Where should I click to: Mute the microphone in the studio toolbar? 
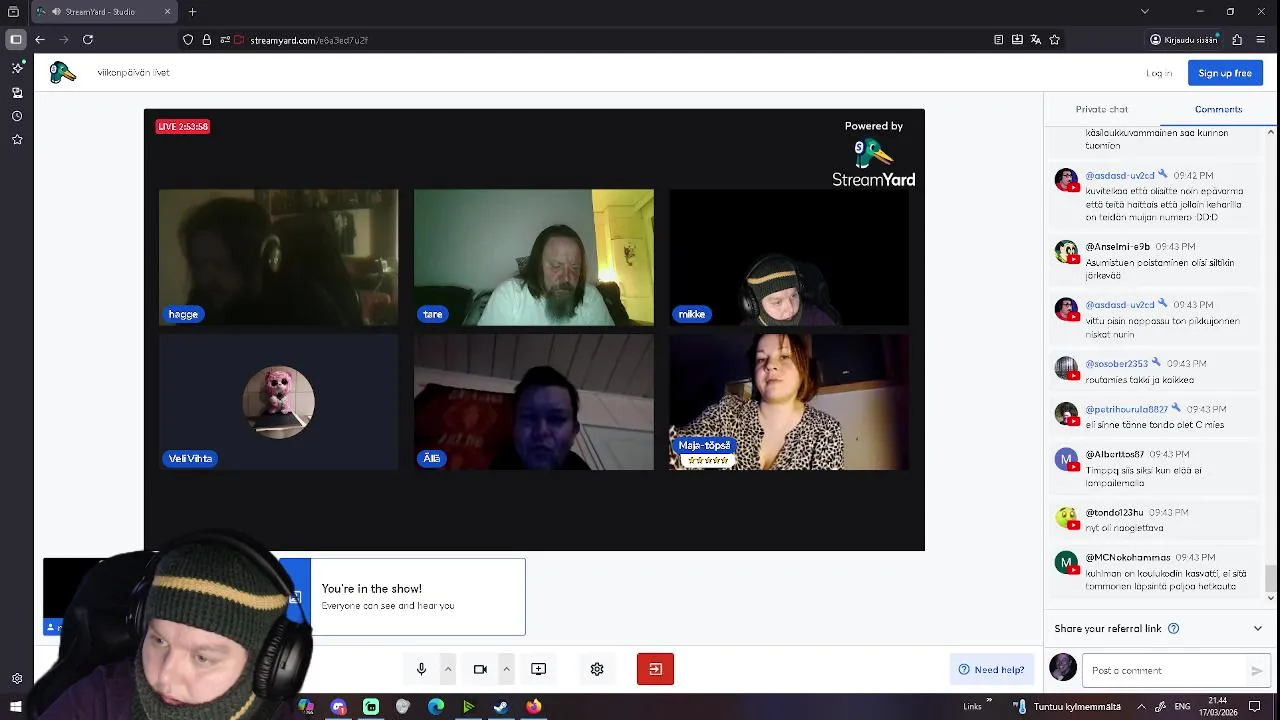coord(421,669)
